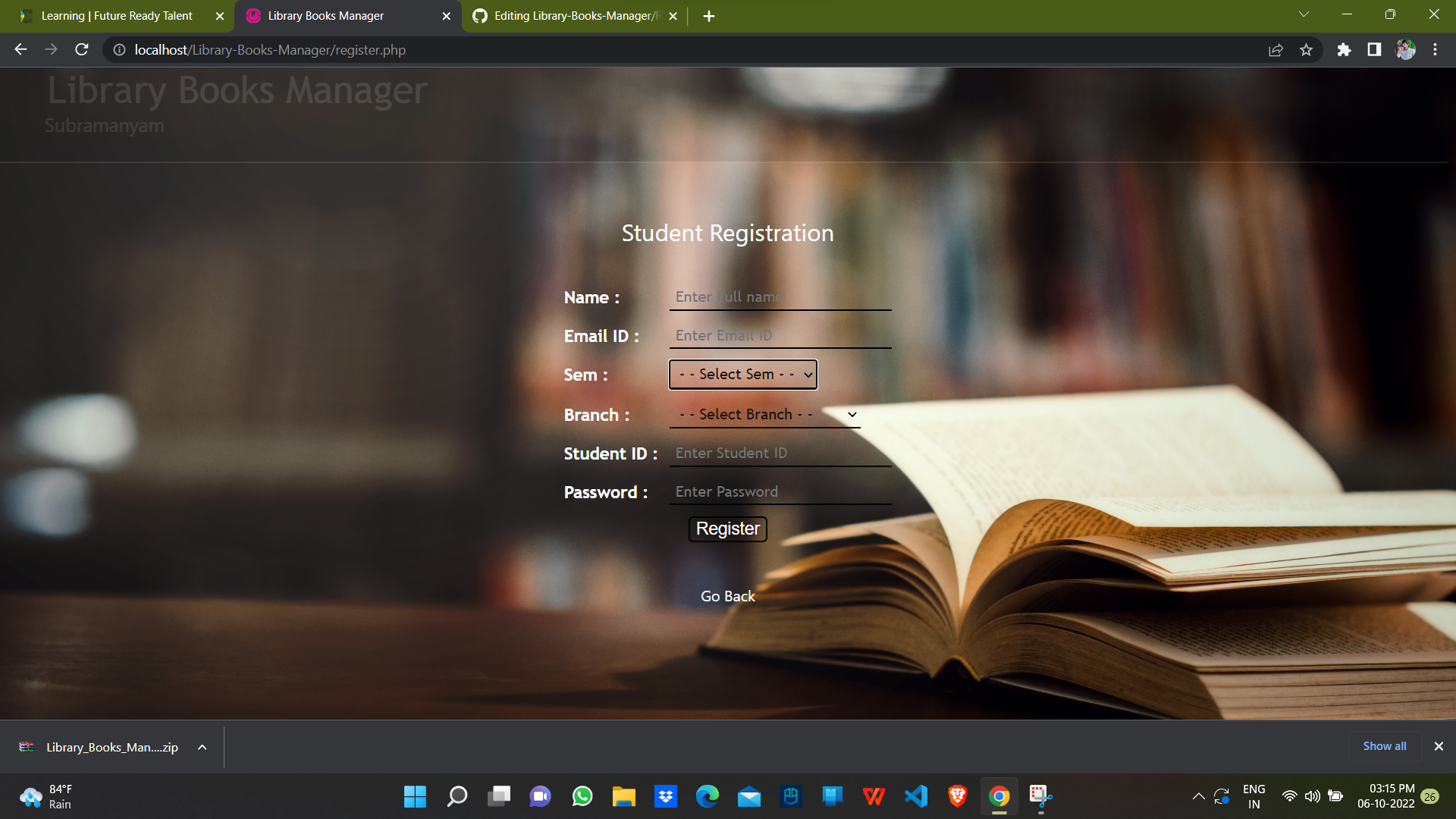Launch Visual Studio Code from the taskbar
Screen dimensions: 1456x819
(916, 797)
